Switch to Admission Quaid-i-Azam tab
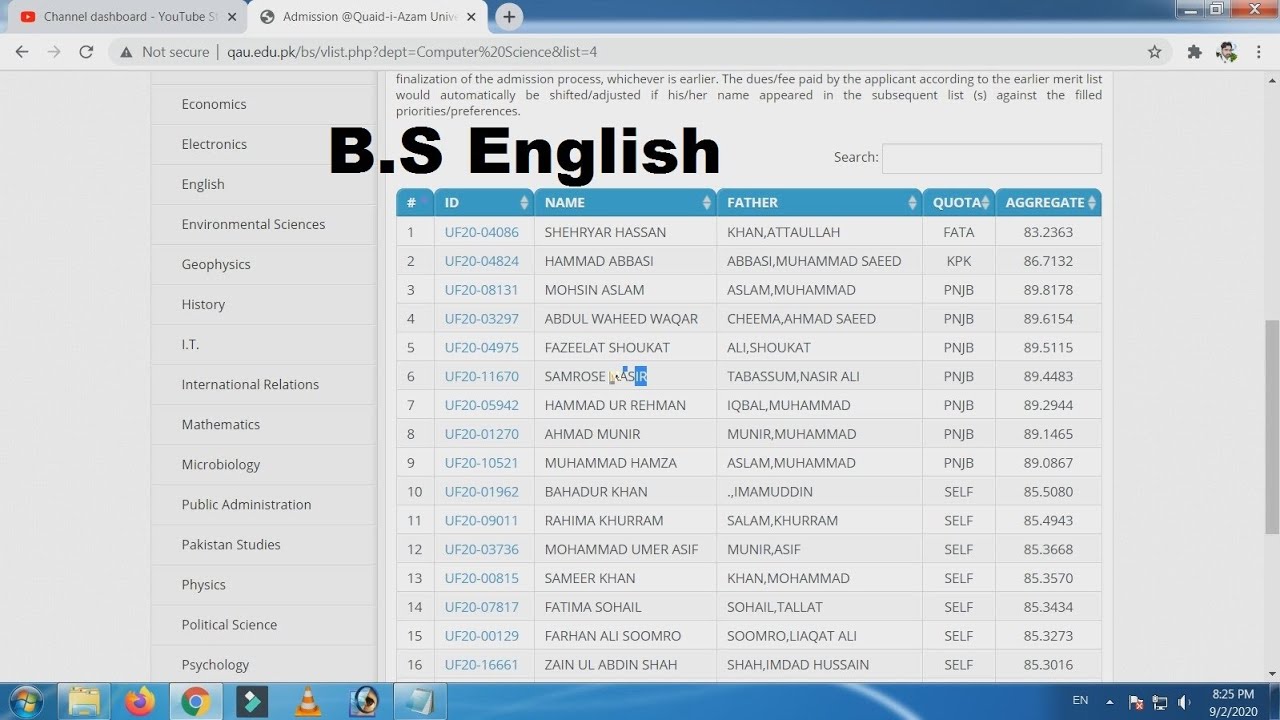Screen dimensions: 1280x720 [369, 17]
